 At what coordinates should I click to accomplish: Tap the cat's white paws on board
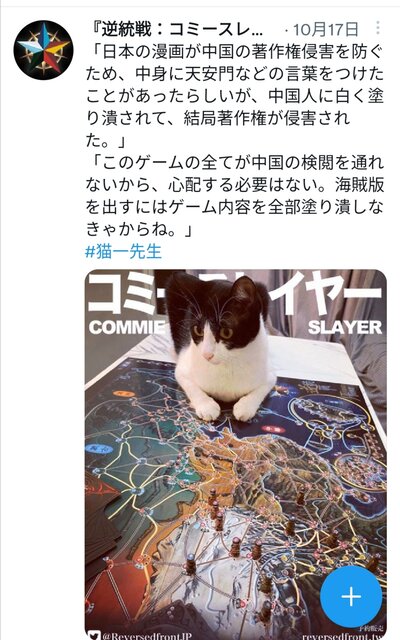229,408
